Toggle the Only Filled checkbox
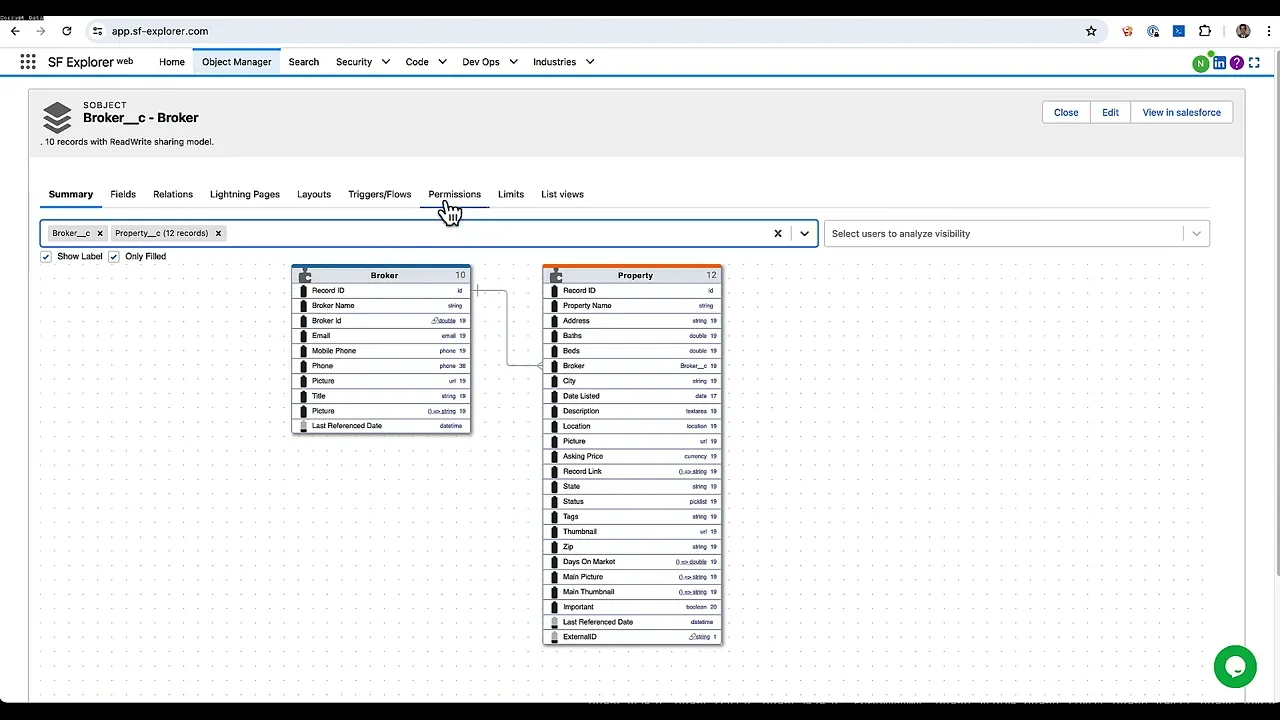This screenshot has height=720, width=1280. [114, 257]
